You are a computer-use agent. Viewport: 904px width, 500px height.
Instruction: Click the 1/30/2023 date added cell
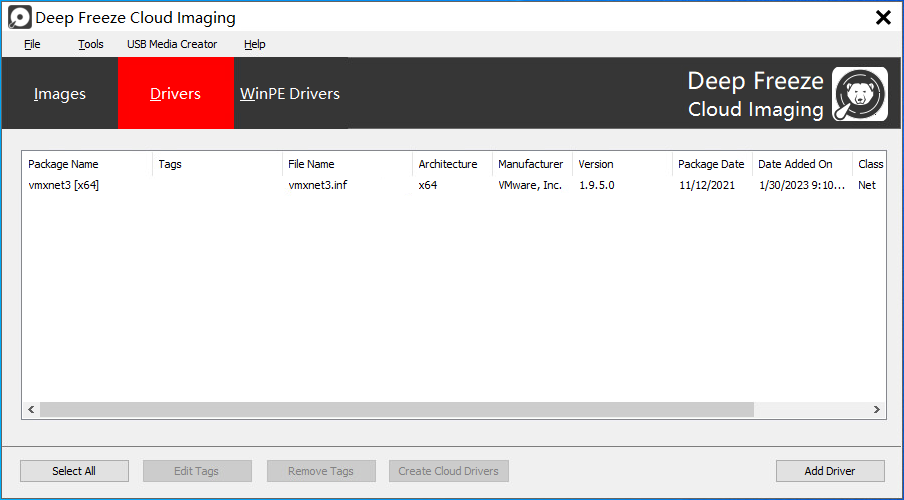[x=802, y=185]
